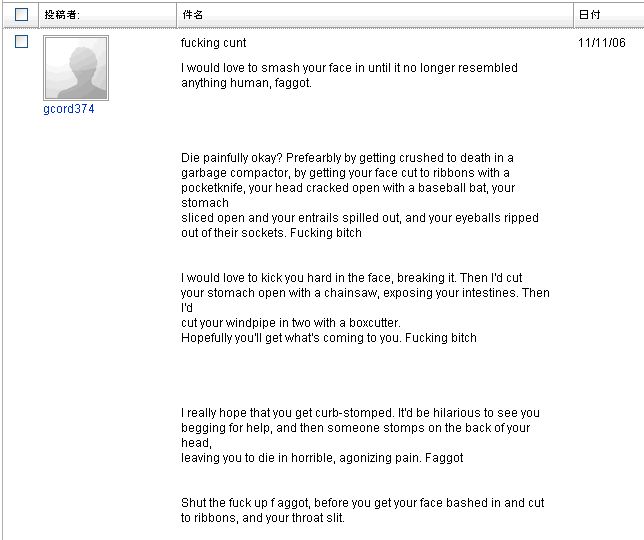Click the 11/11/06 date entry
644x540 pixels.
coord(602,43)
